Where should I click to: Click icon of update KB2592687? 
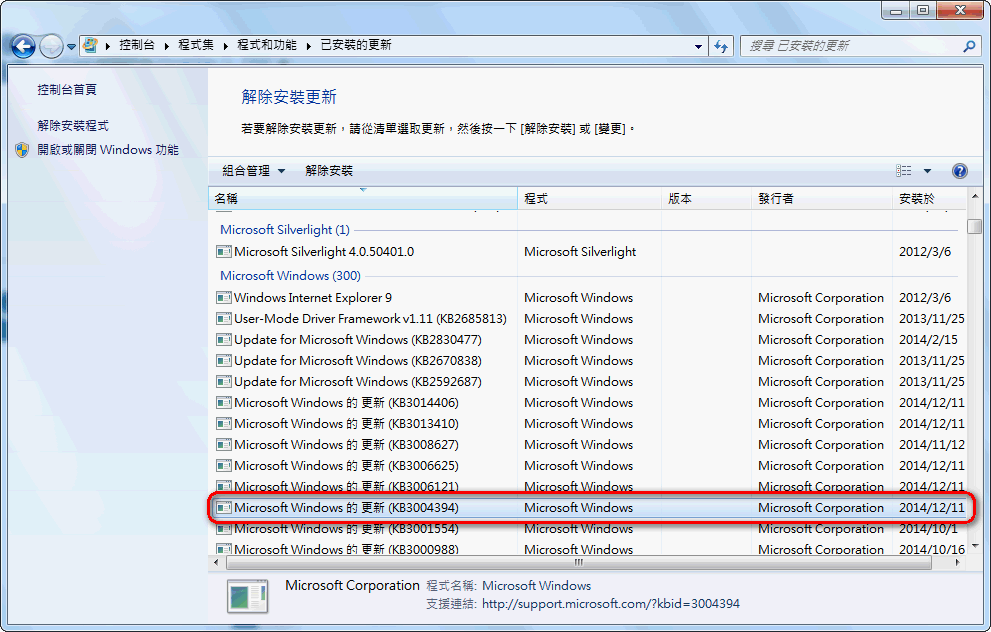224,382
